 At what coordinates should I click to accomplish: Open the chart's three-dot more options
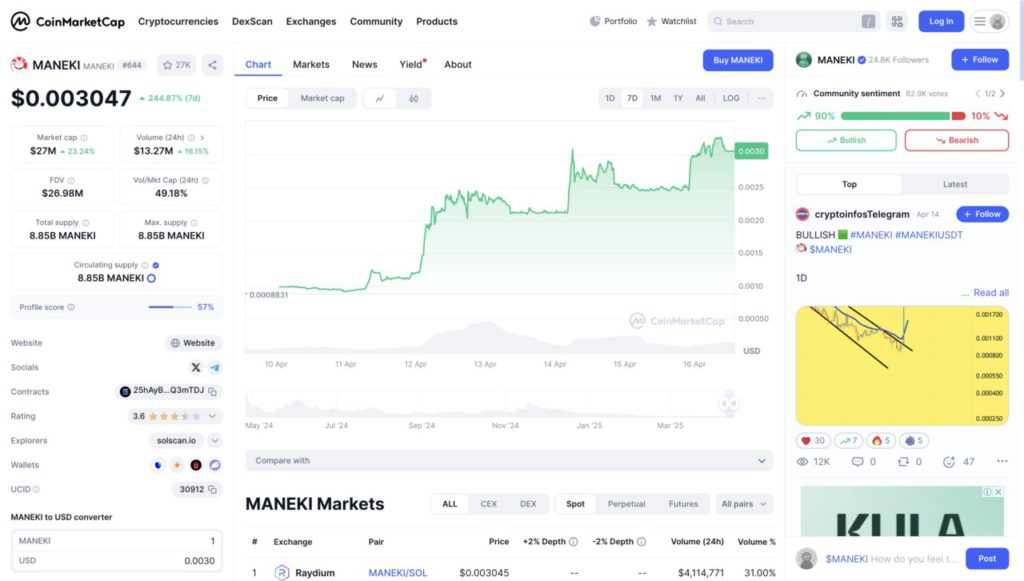pyautogui.click(x=761, y=98)
